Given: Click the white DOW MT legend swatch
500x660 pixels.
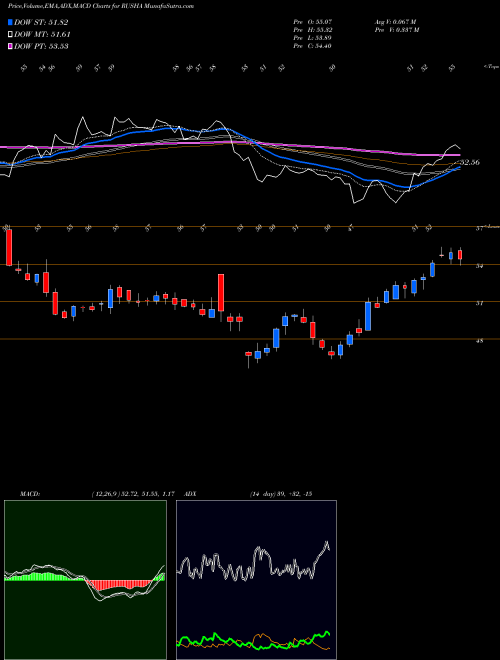Looking at the screenshot, I should pyautogui.click(x=10, y=35).
